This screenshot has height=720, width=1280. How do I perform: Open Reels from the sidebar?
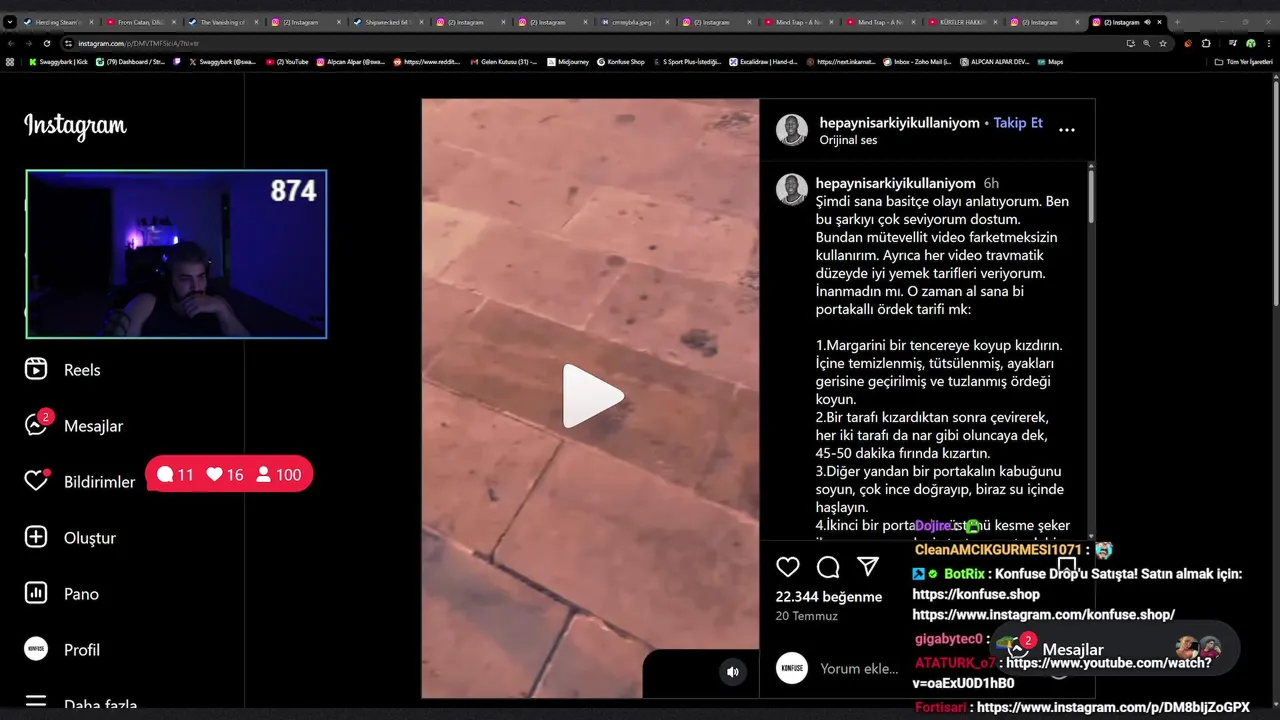(x=62, y=370)
